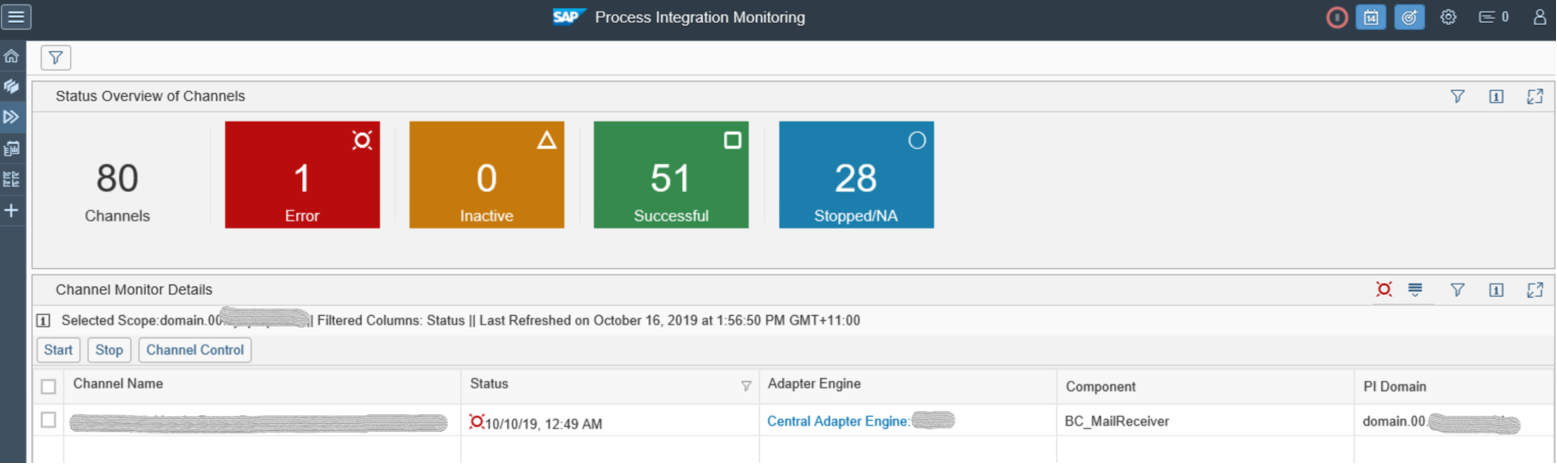Open settings gear in top bar

[1448, 17]
